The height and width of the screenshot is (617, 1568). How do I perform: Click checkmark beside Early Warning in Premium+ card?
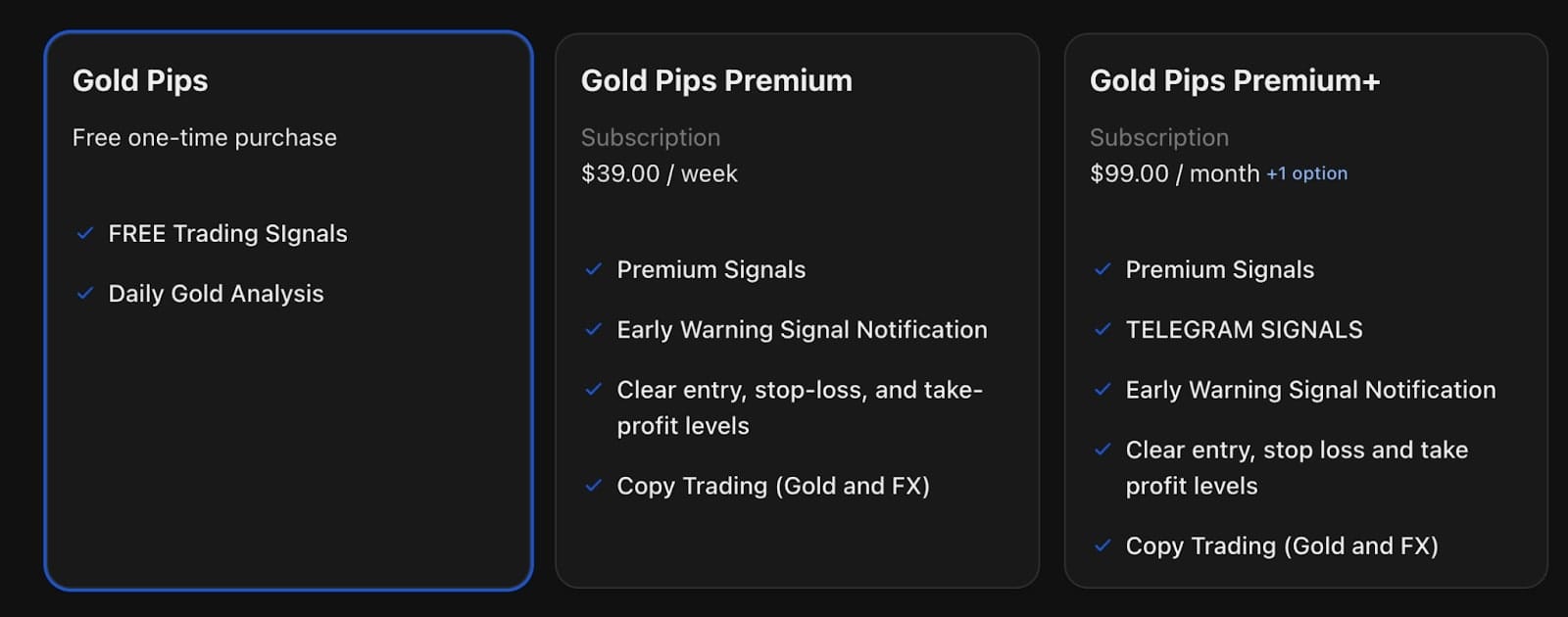[x=1102, y=390]
